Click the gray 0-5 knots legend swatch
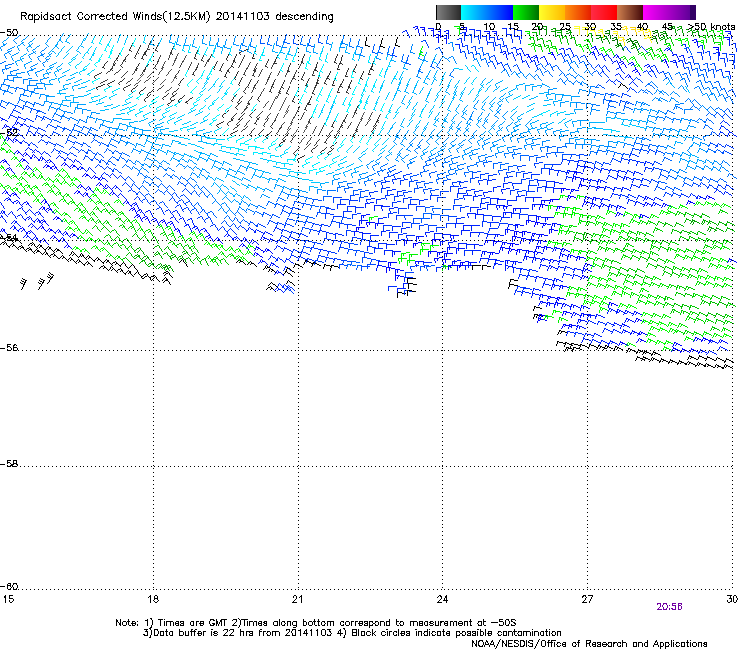 tap(448, 12)
